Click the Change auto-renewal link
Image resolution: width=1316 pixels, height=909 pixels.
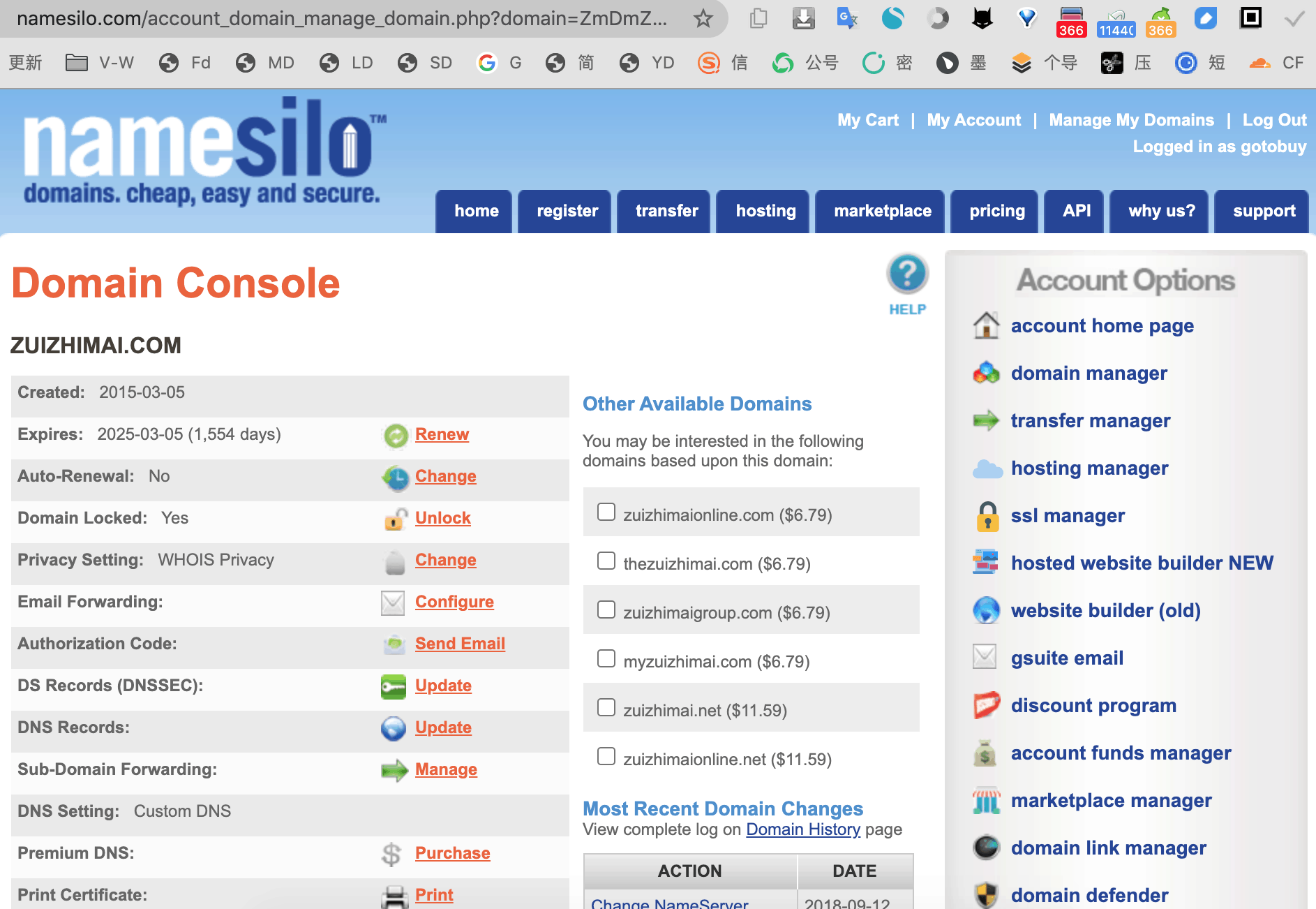[445, 476]
